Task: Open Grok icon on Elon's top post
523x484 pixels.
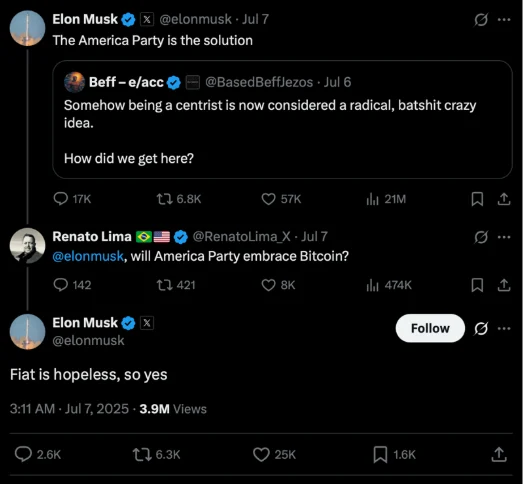Action: [x=481, y=20]
